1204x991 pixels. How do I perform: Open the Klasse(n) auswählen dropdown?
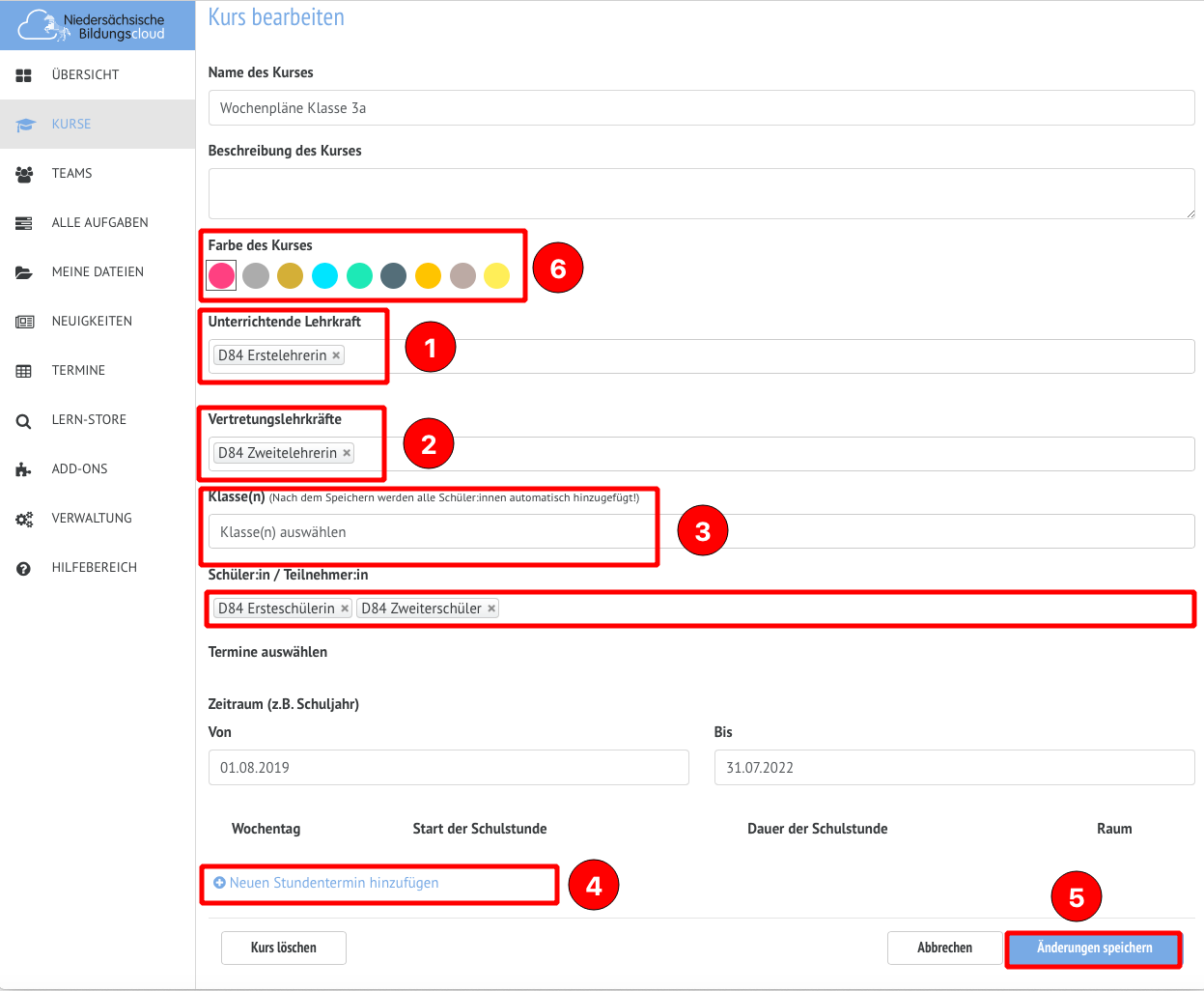click(701, 532)
